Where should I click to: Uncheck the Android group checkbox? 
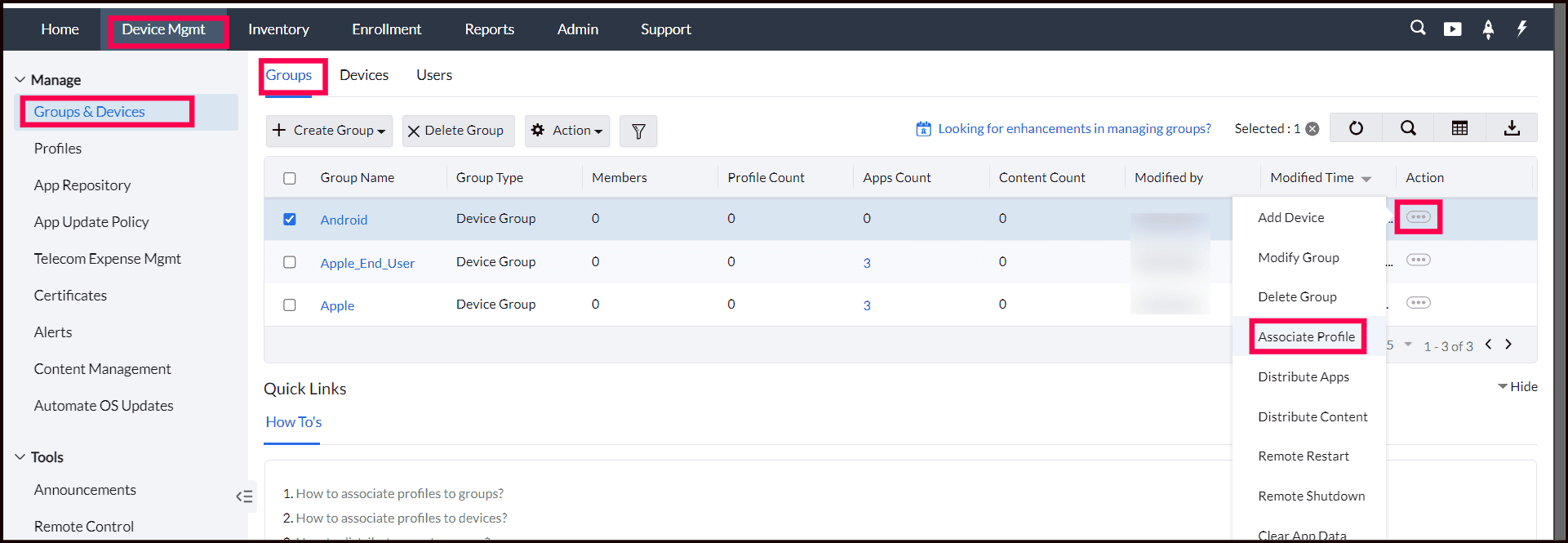(x=290, y=220)
